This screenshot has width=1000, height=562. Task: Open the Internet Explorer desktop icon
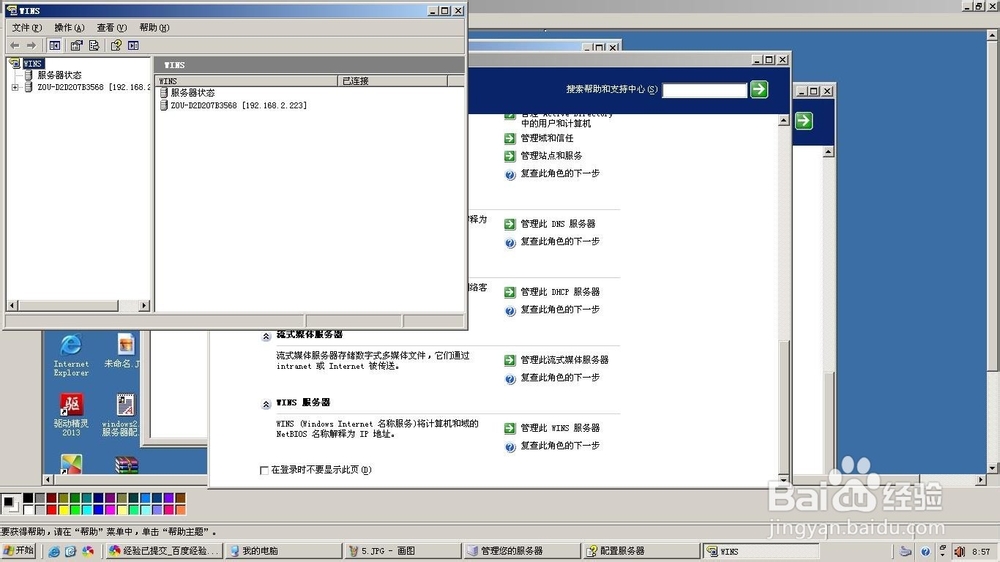coord(71,355)
